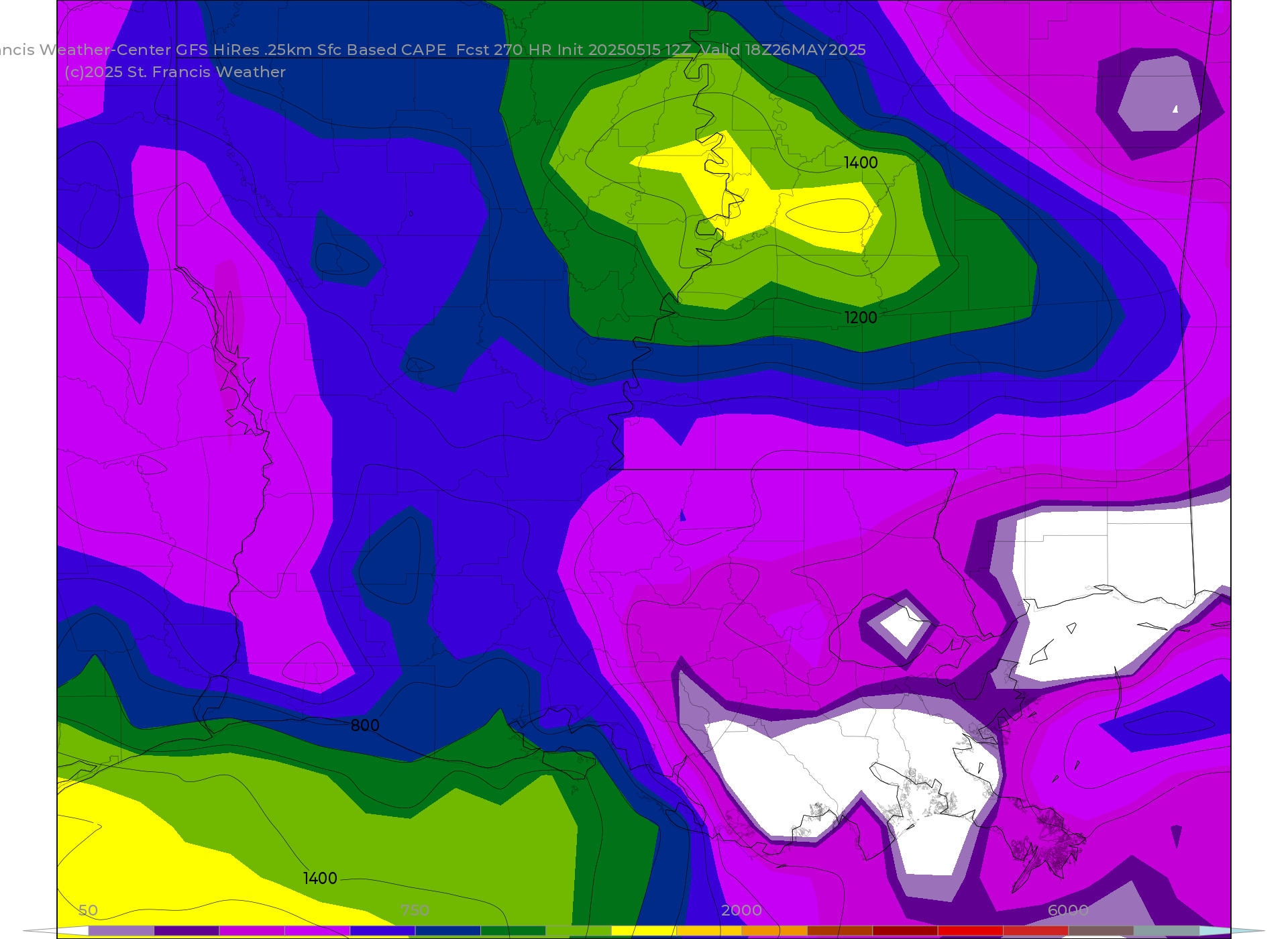Image resolution: width=1288 pixels, height=939 pixels.
Task: Click the 800 contour label
Action: tap(365, 725)
